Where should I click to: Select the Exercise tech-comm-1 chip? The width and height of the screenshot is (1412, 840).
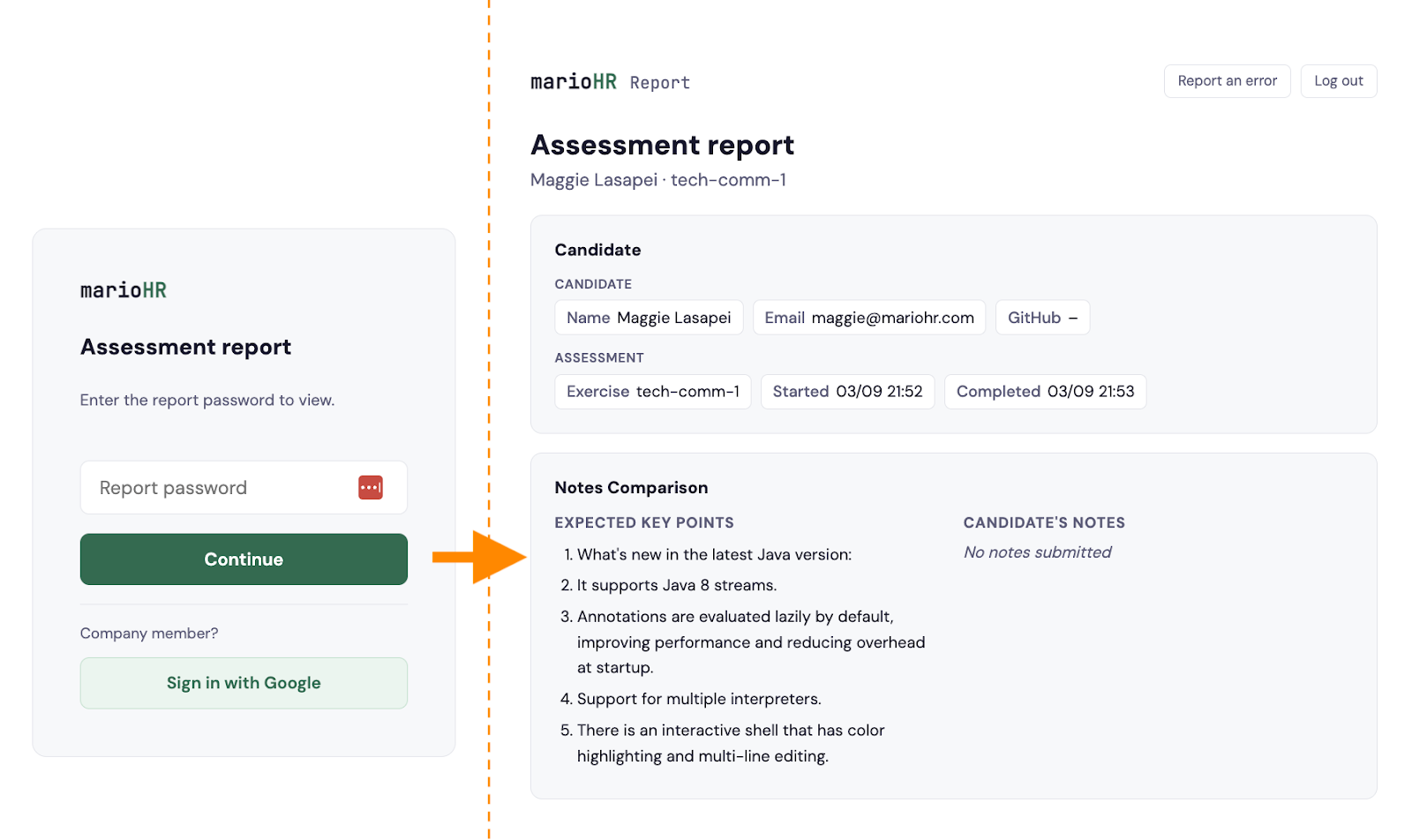click(652, 392)
